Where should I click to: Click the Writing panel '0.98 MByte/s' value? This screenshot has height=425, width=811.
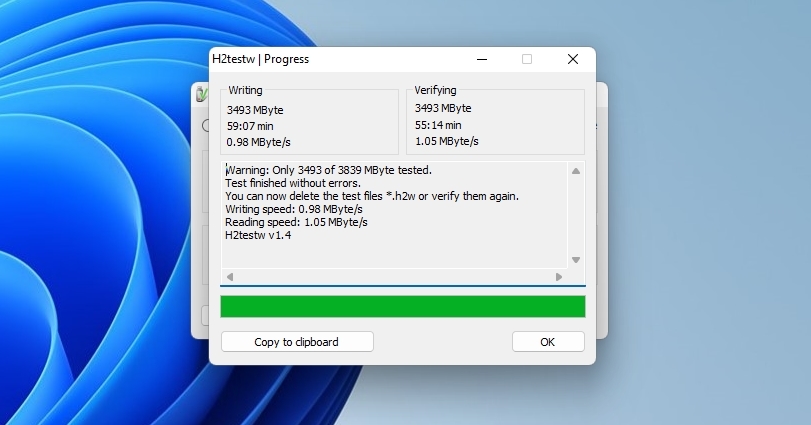pos(259,142)
